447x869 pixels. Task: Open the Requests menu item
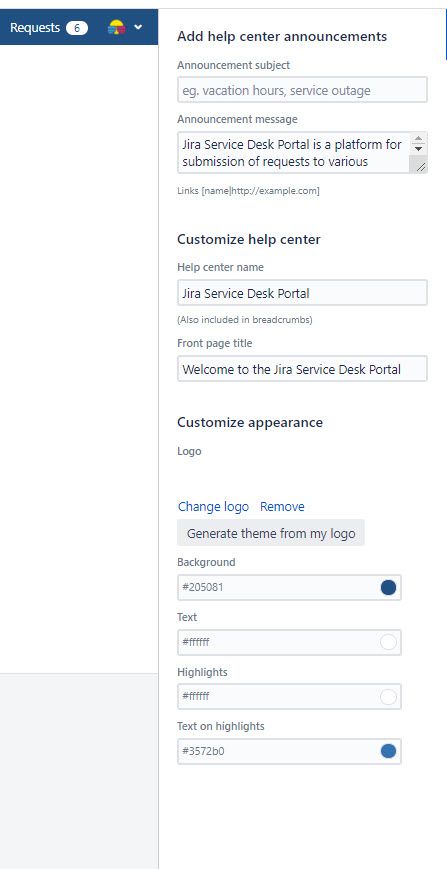pyautogui.click(x=35, y=27)
